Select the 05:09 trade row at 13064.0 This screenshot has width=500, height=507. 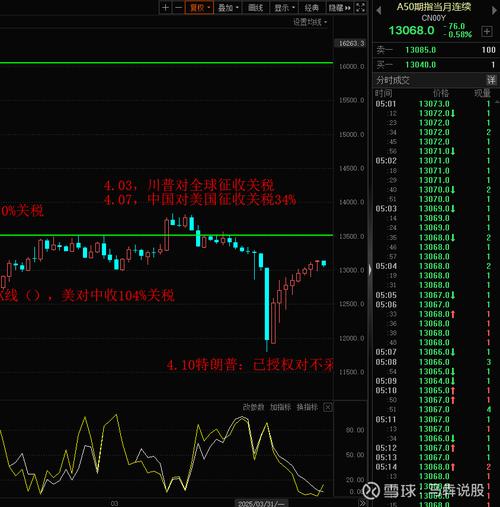click(x=433, y=381)
